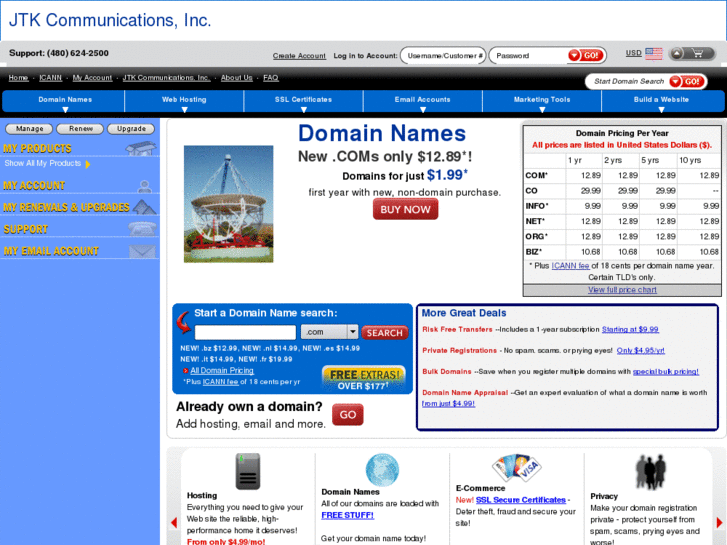The height and width of the screenshot is (545, 727).
Task: Click the US flag currency icon
Action: 654,54
